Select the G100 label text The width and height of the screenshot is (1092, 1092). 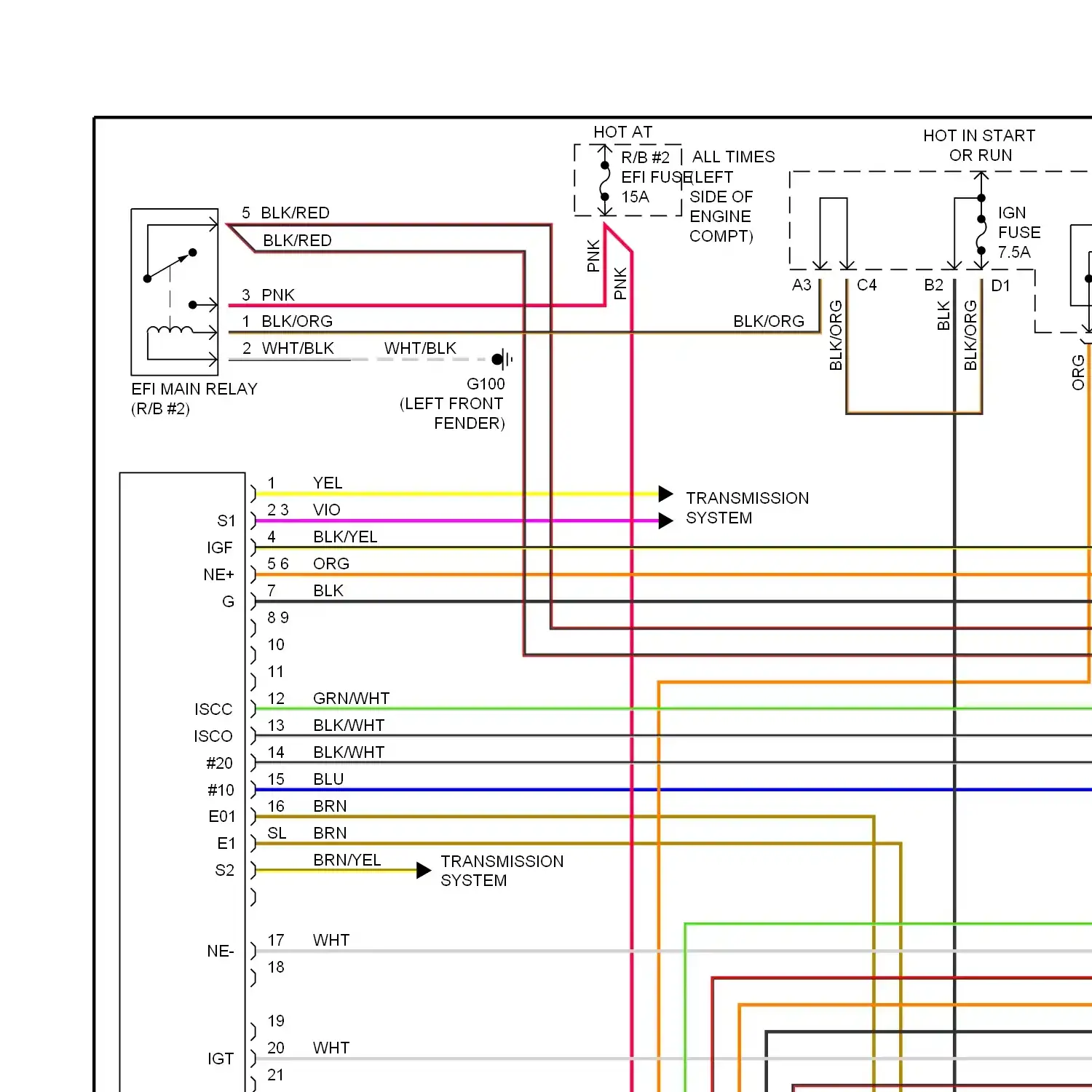(486, 384)
